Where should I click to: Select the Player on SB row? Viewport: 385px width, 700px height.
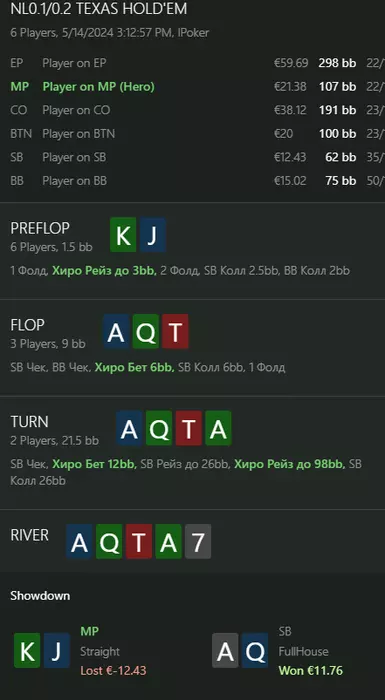tap(192, 157)
